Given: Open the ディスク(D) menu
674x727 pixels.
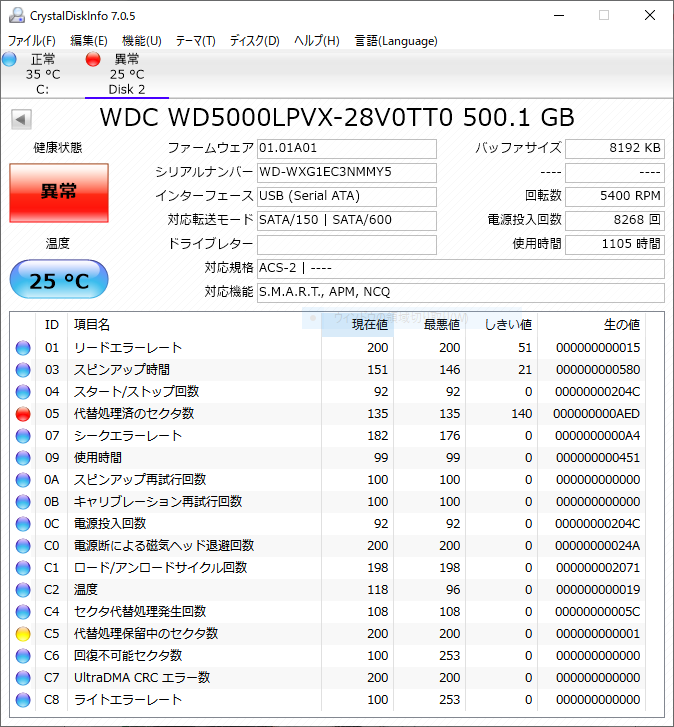Looking at the screenshot, I should pyautogui.click(x=254, y=41).
